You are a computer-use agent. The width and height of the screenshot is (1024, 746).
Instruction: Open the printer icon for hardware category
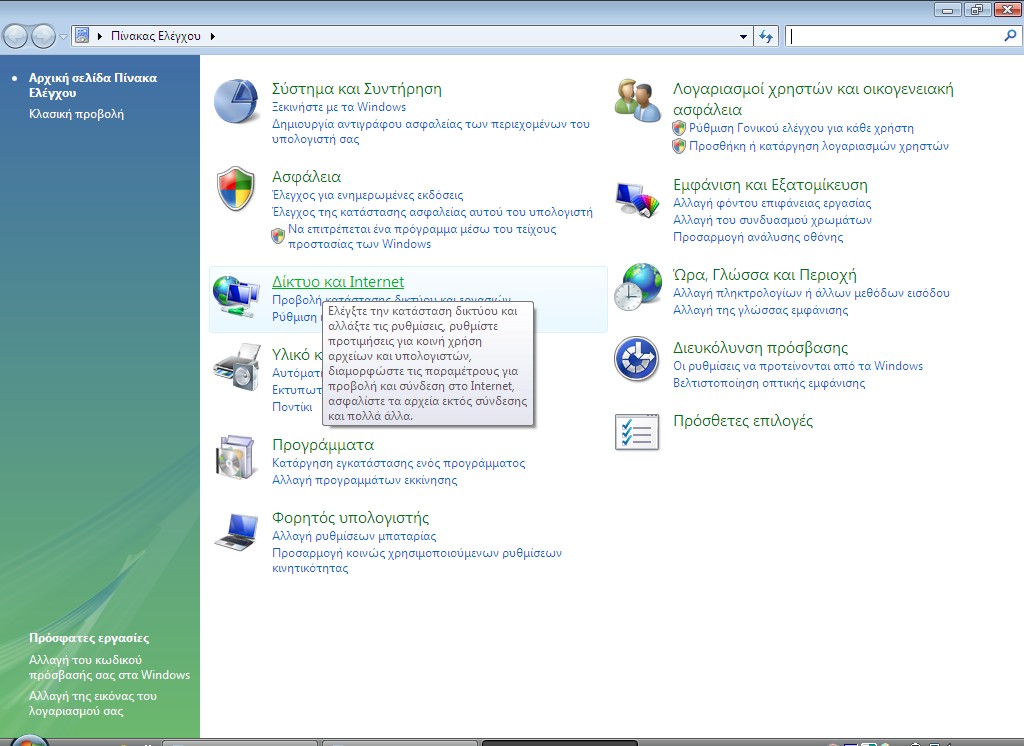click(236, 367)
